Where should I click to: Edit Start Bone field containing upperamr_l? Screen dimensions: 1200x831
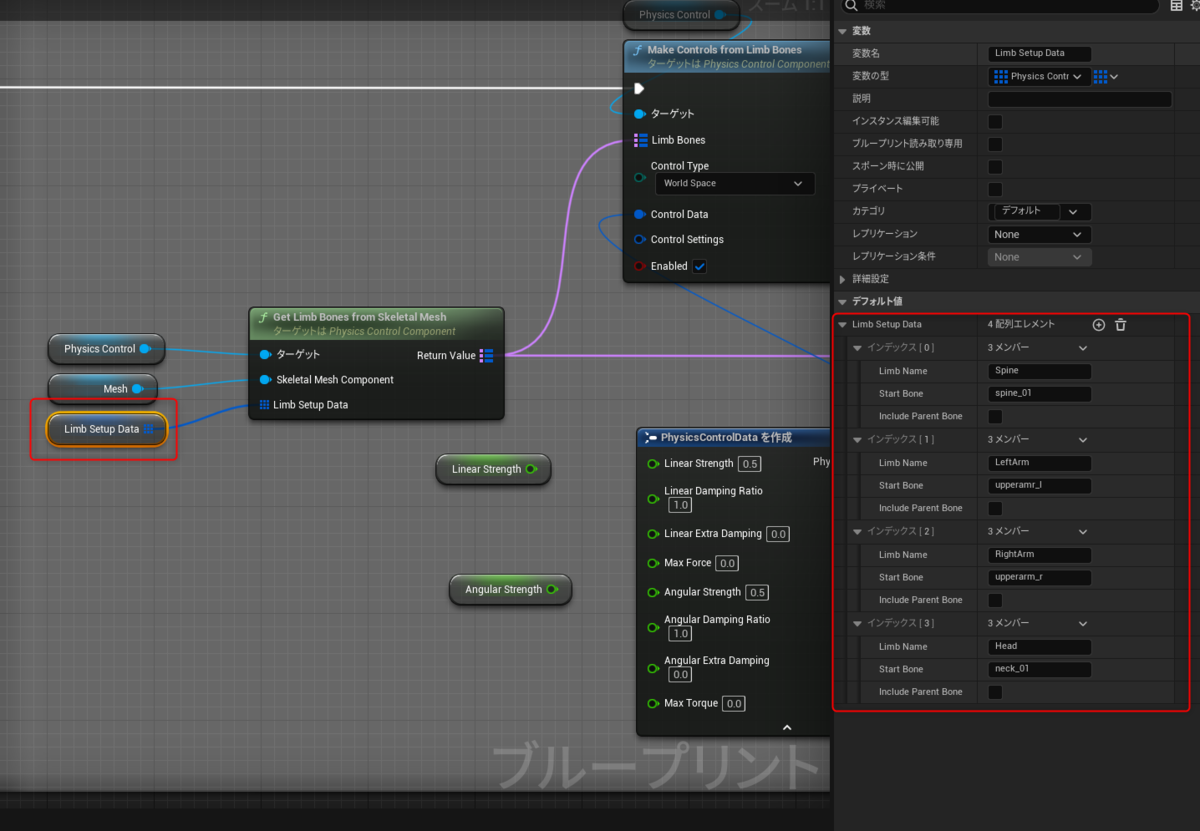click(x=1040, y=486)
